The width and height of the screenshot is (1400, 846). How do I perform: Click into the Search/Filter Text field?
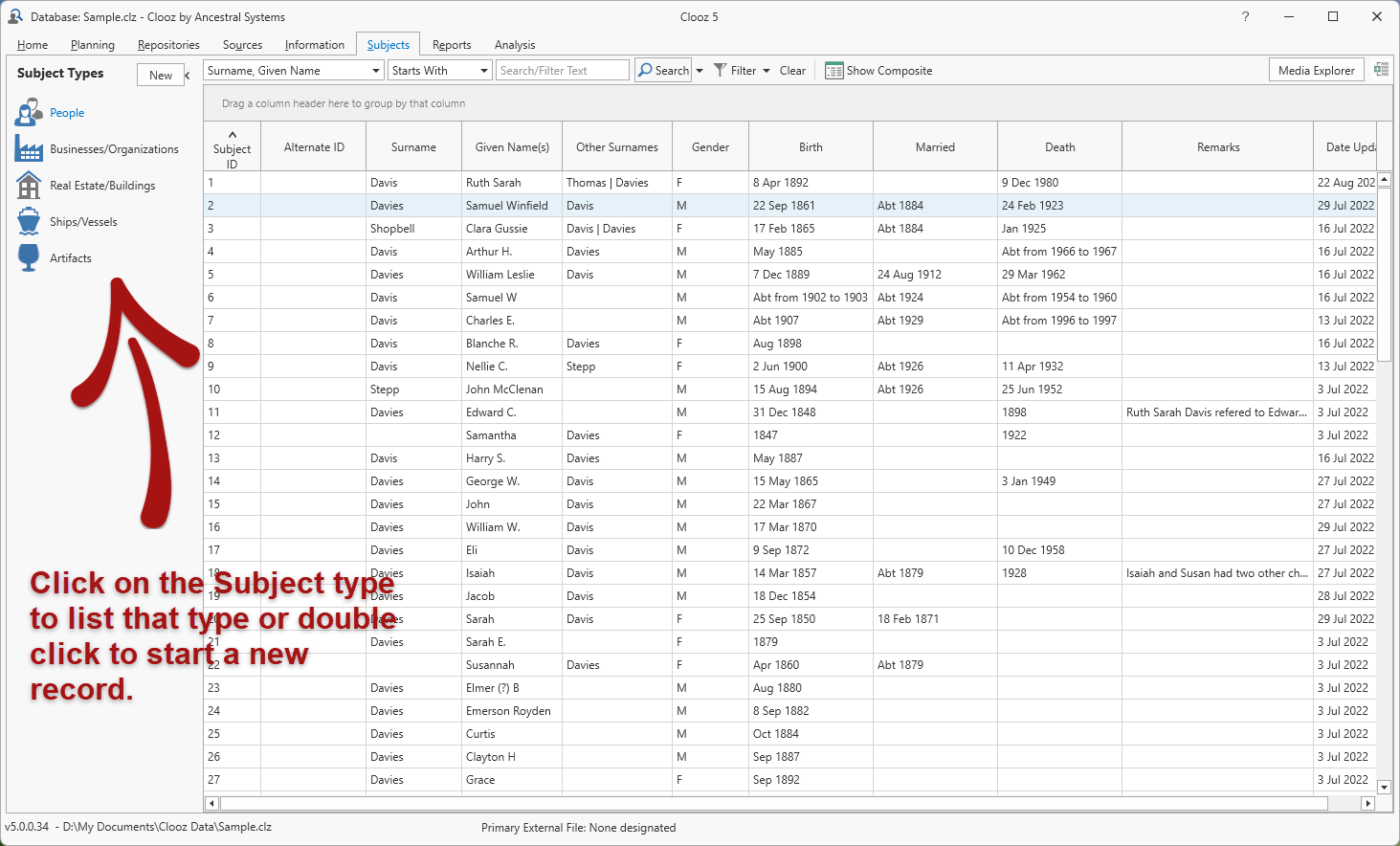click(x=562, y=71)
